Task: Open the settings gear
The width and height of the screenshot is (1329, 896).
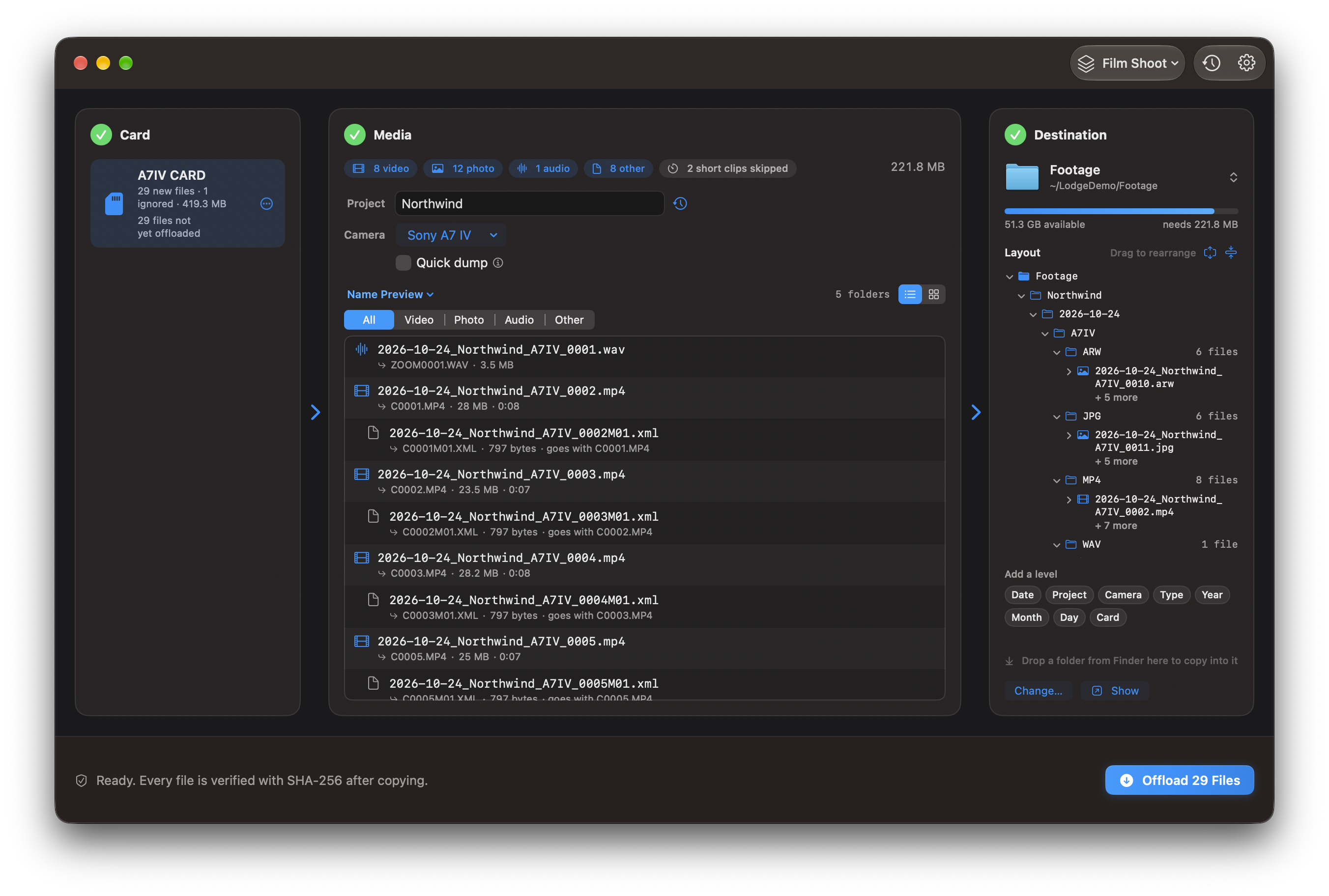Action: [x=1246, y=63]
